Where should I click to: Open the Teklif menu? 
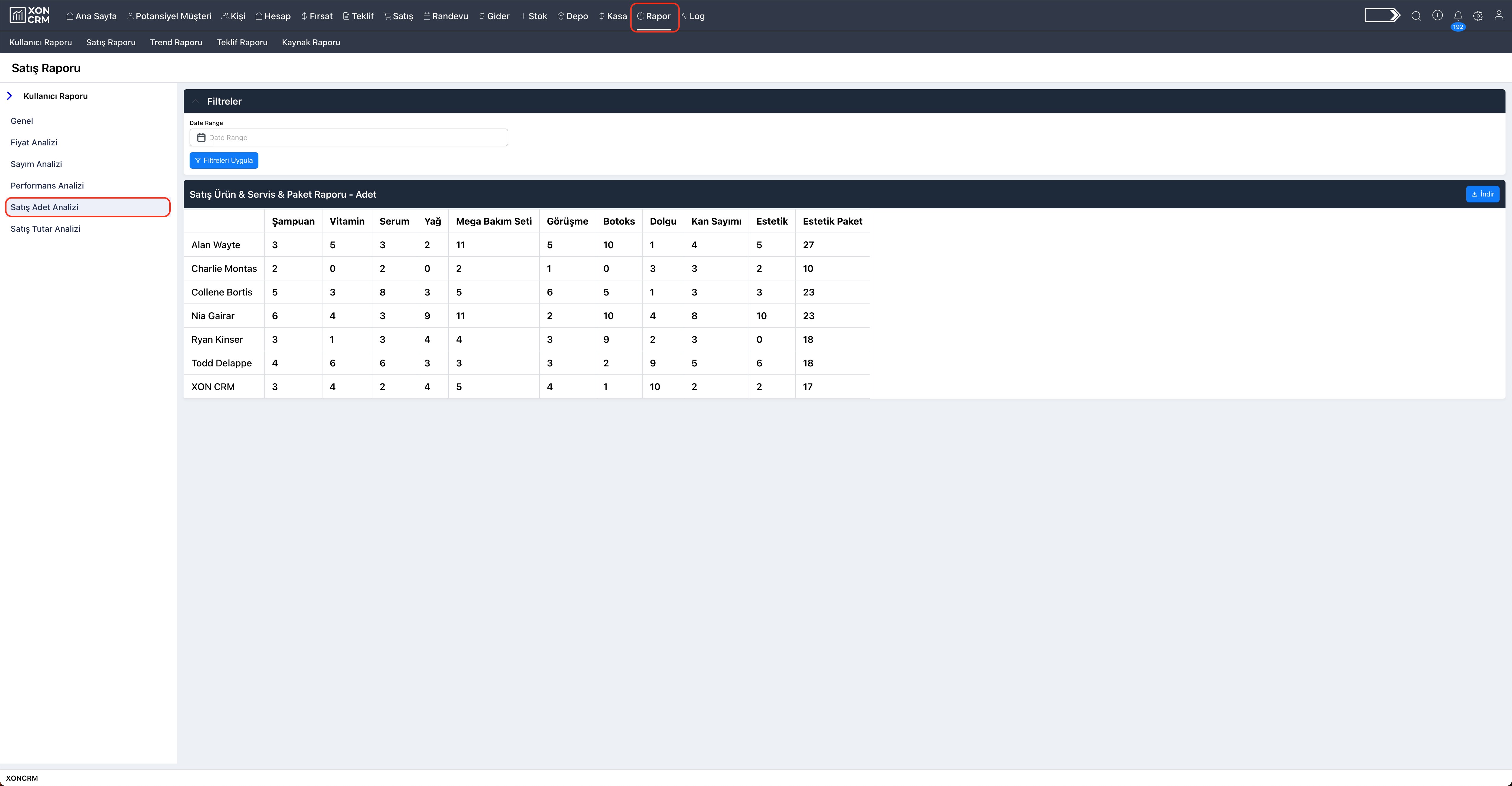tap(358, 16)
